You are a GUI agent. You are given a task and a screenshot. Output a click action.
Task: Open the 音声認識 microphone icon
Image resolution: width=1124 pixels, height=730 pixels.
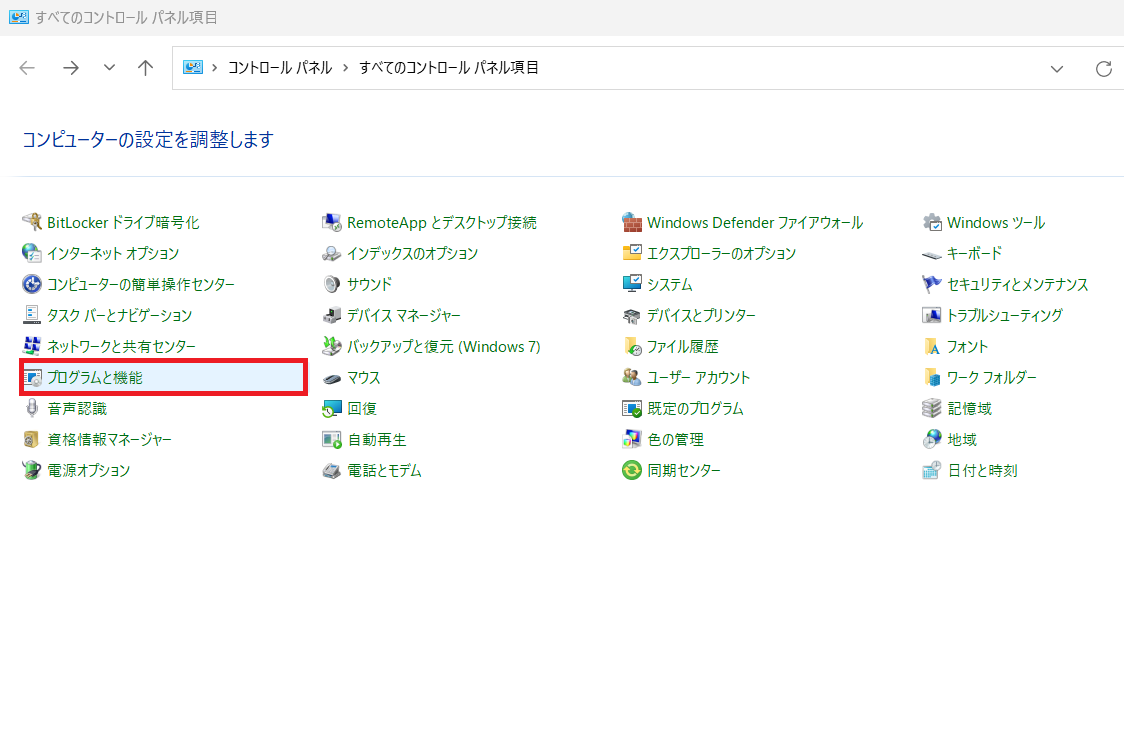tap(32, 408)
